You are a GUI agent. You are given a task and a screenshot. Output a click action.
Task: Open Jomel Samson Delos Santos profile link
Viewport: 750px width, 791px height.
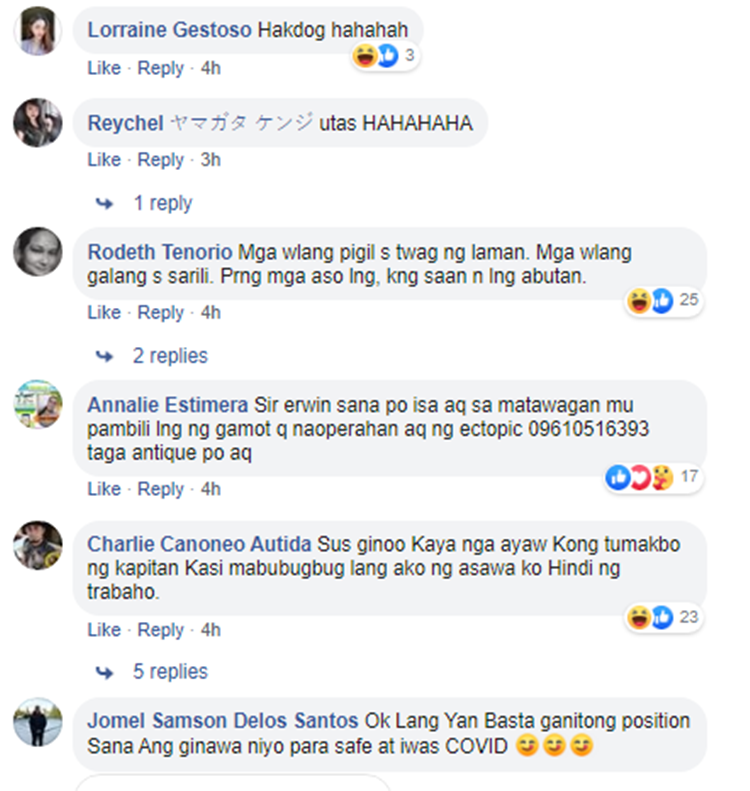(x=222, y=721)
